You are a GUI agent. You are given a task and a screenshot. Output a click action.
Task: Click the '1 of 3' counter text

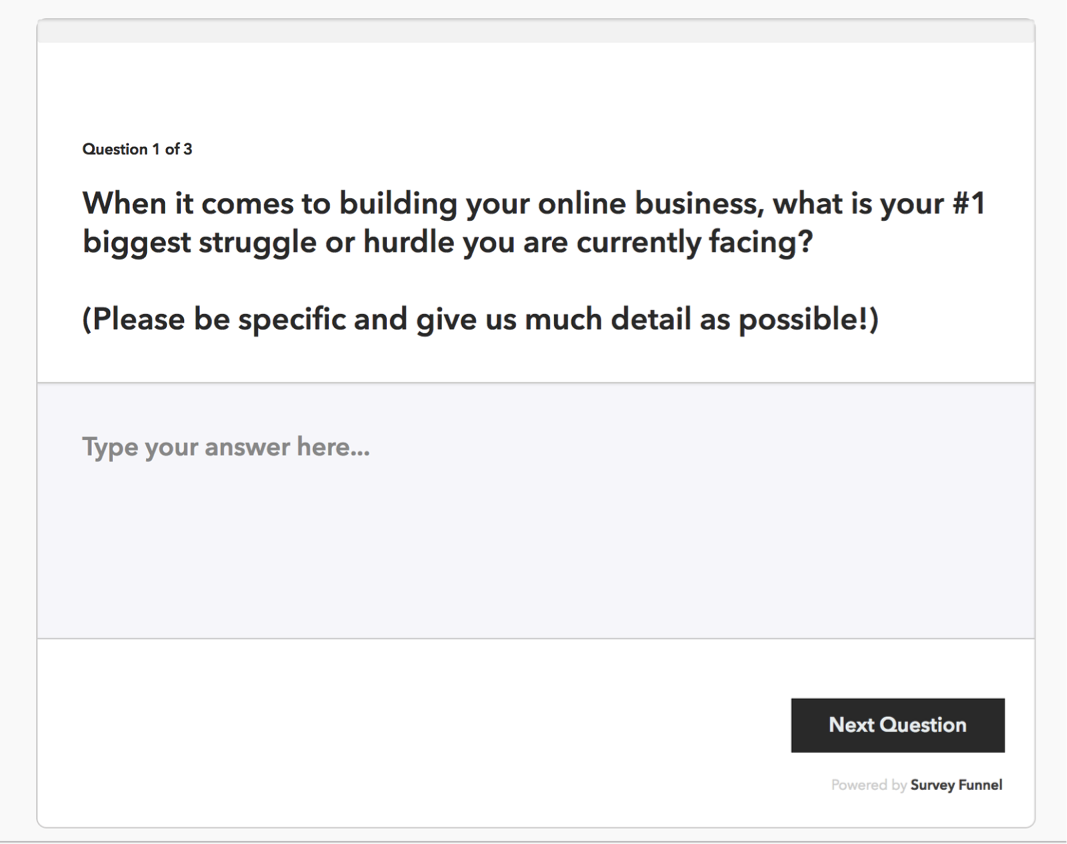point(172,149)
